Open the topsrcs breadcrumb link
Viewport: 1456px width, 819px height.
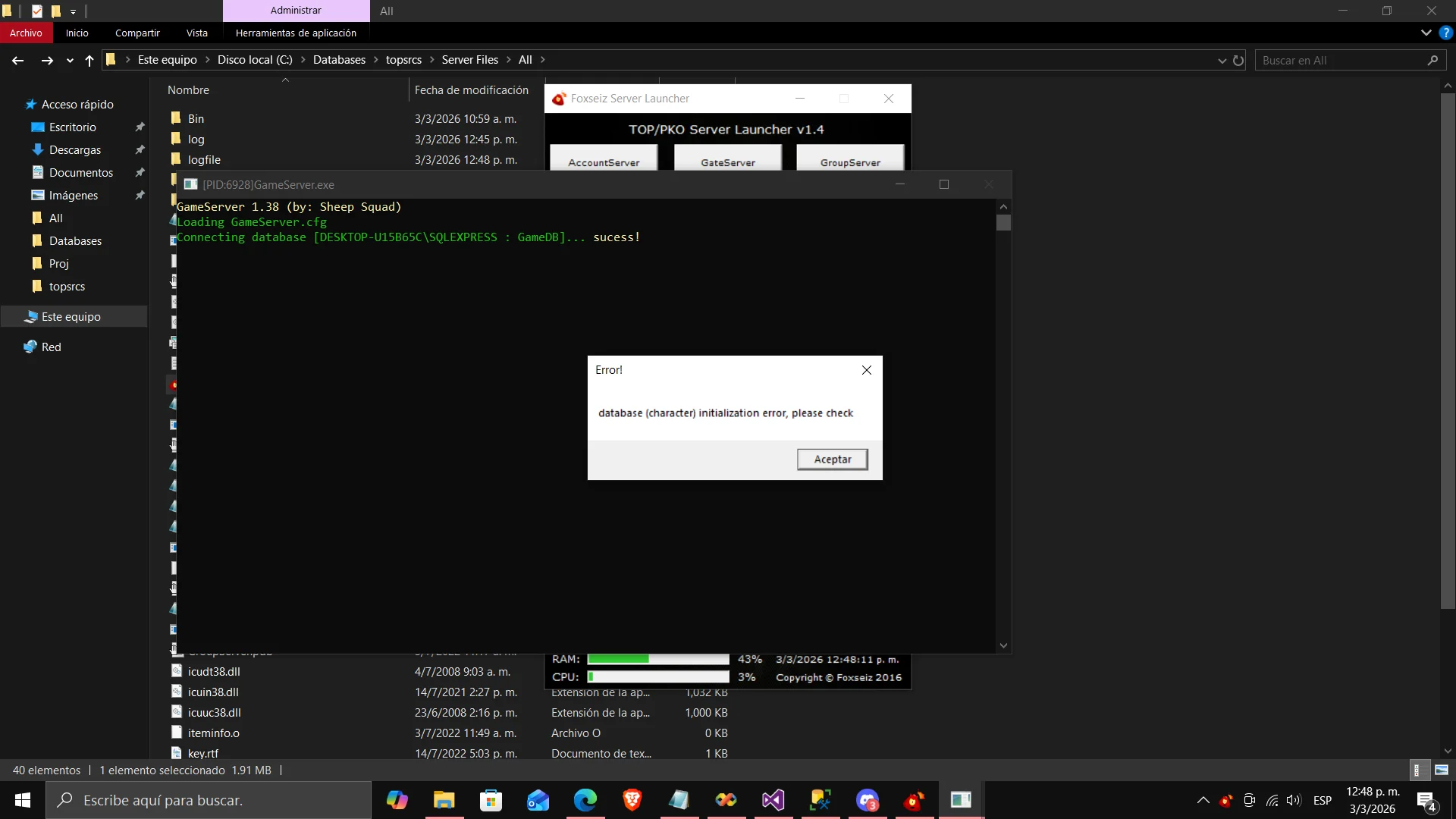(x=405, y=59)
